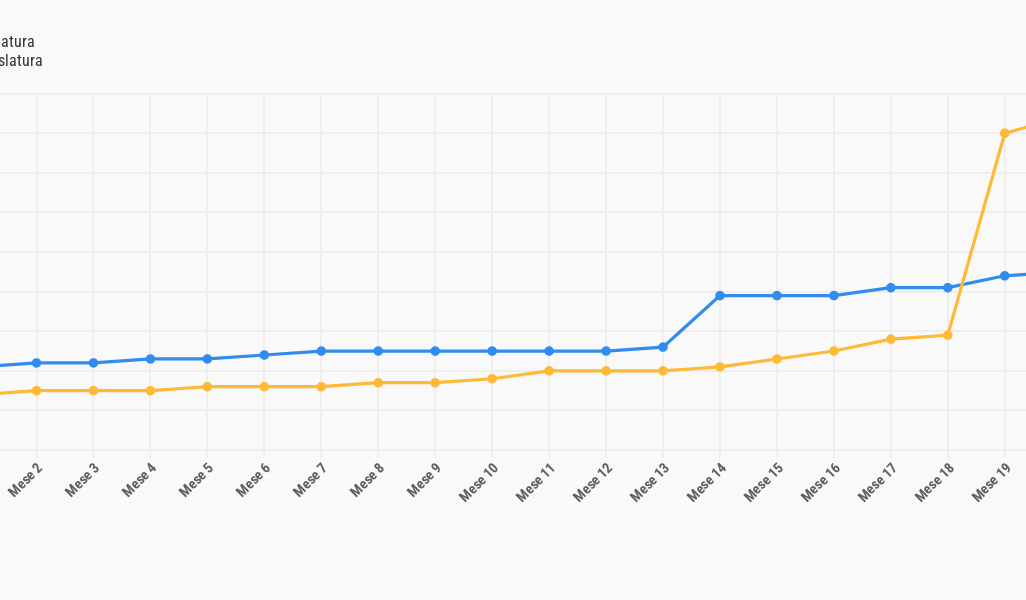Image resolution: width=1026 pixels, height=600 pixels.
Task: Click the blue data point at Mese 13
Action: click(x=663, y=347)
